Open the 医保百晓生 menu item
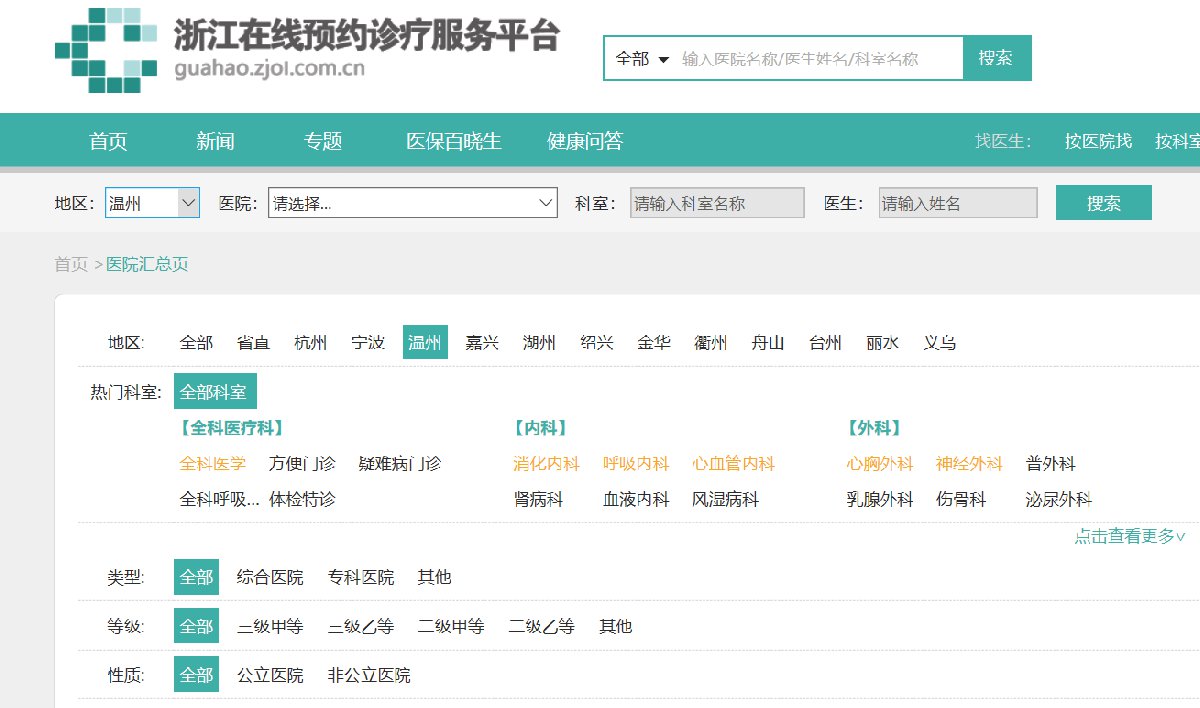 coord(453,141)
